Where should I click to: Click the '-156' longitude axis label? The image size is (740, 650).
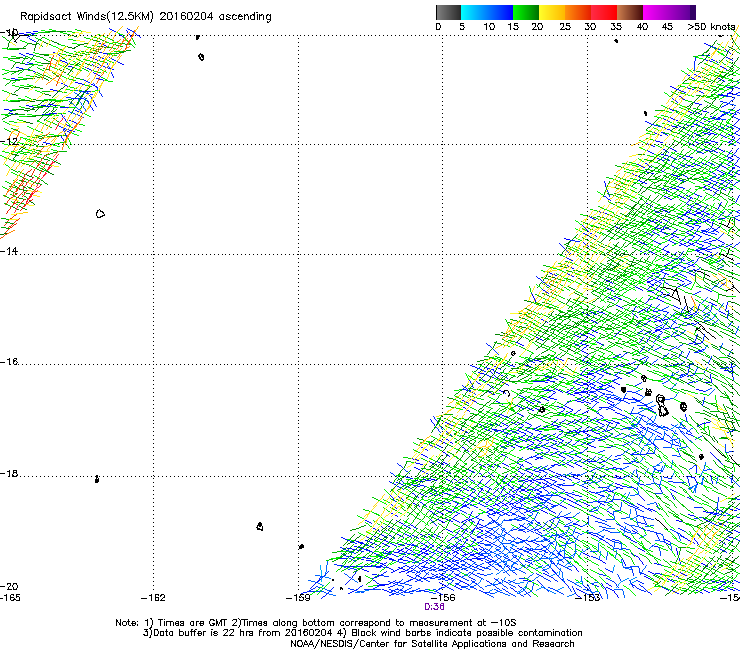(443, 598)
